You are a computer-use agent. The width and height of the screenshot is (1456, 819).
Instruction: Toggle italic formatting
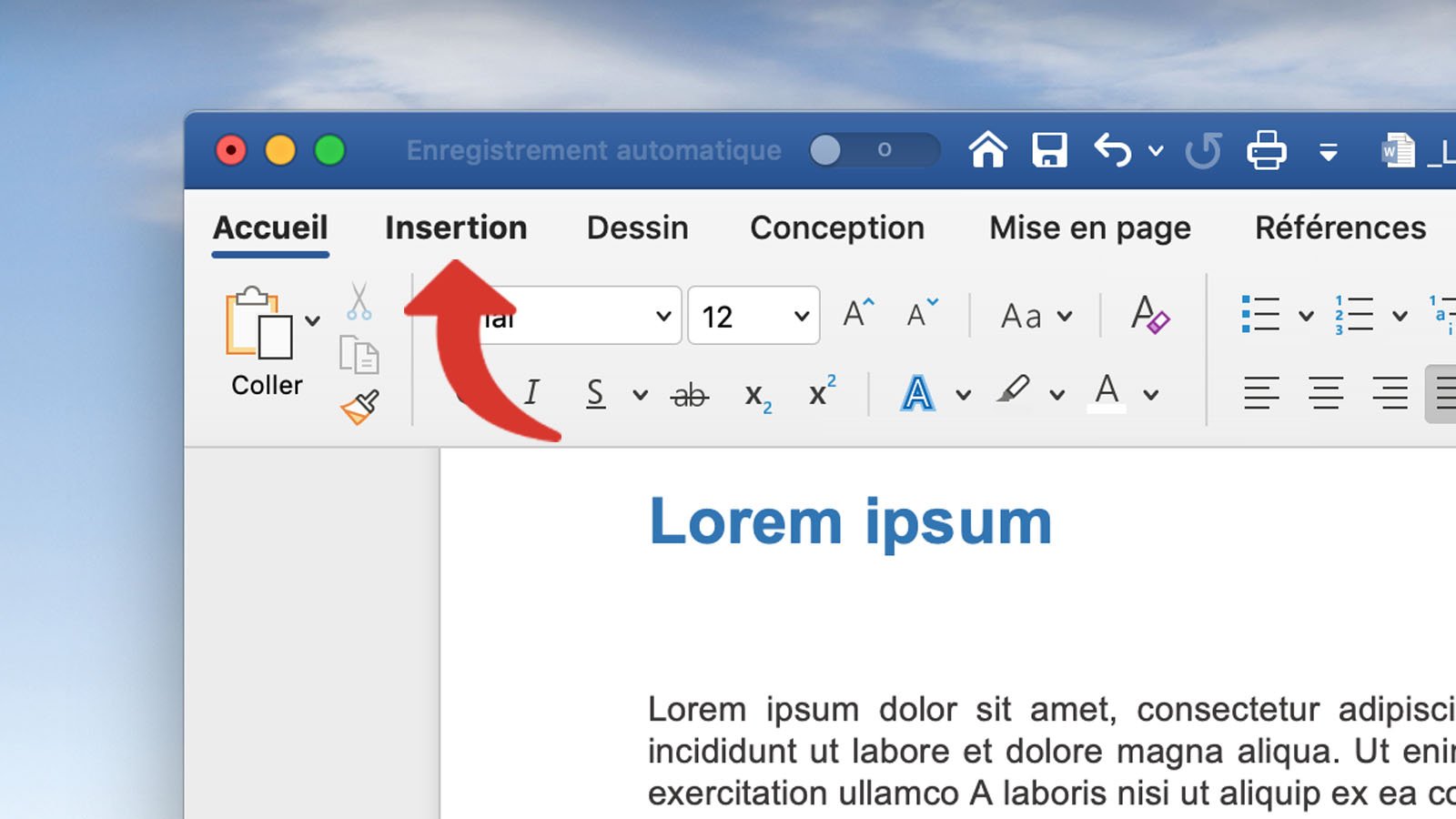[531, 393]
